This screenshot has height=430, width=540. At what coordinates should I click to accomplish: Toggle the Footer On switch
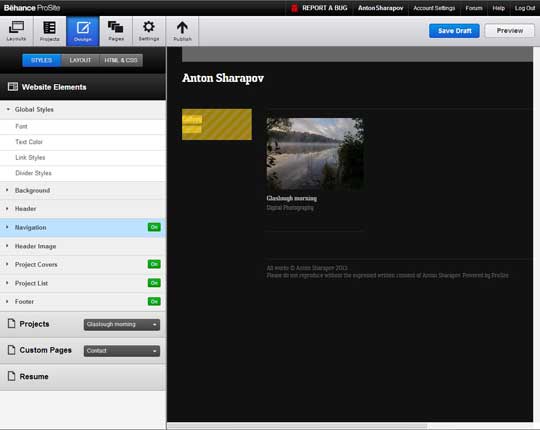pos(154,302)
